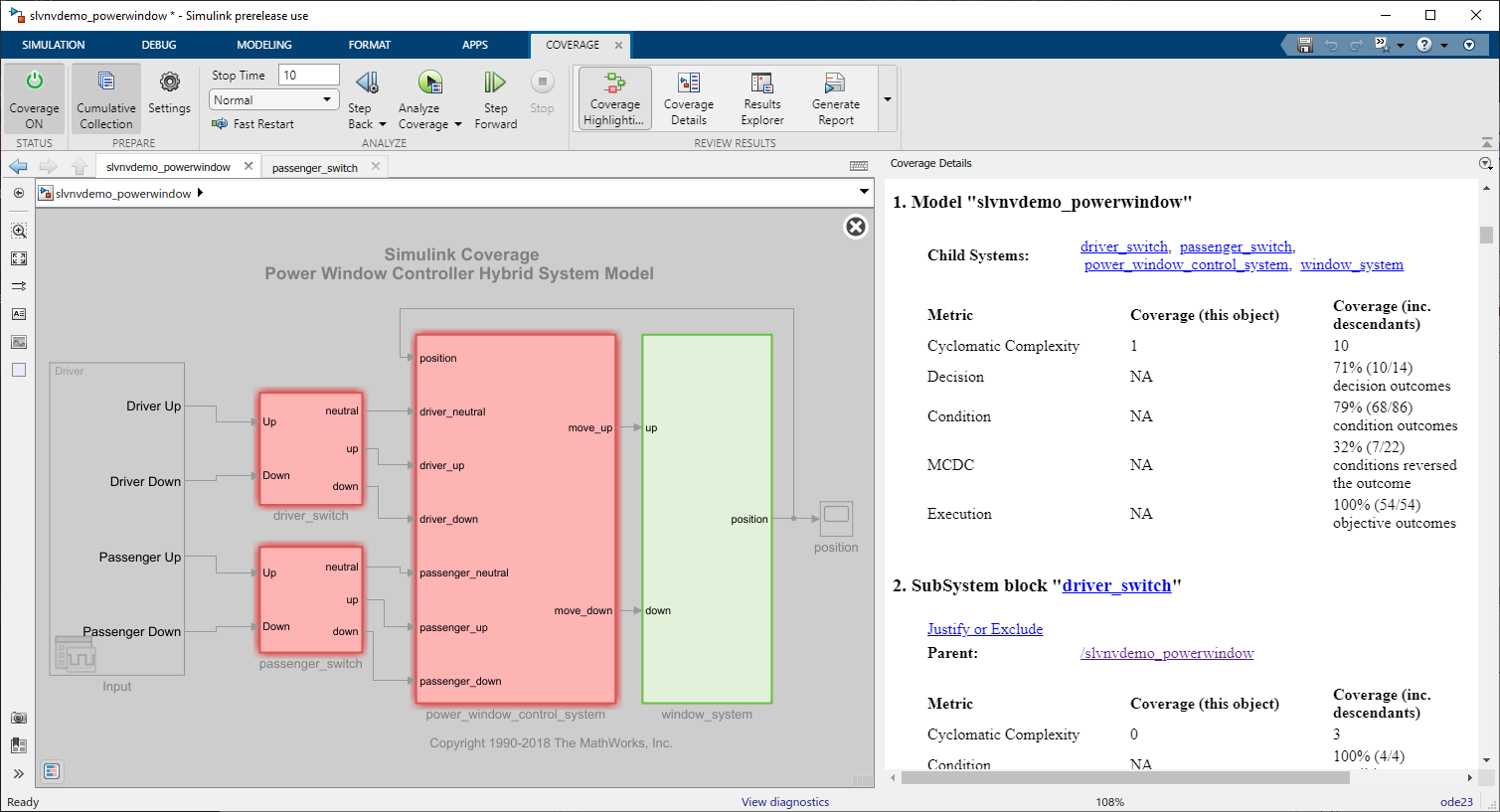The image size is (1500, 812).
Task: Click the Analyze Coverage run icon
Action: click(429, 82)
